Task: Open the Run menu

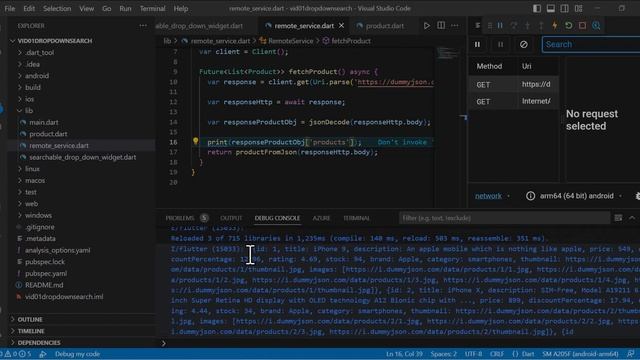Action: click(x=125, y=8)
